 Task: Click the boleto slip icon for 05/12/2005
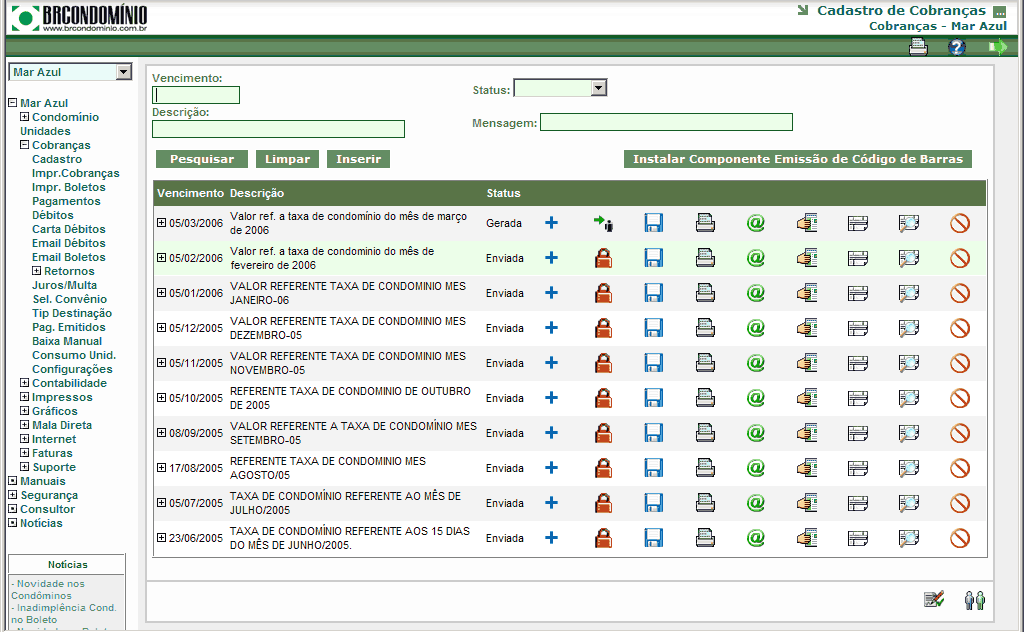pyautogui.click(x=857, y=328)
